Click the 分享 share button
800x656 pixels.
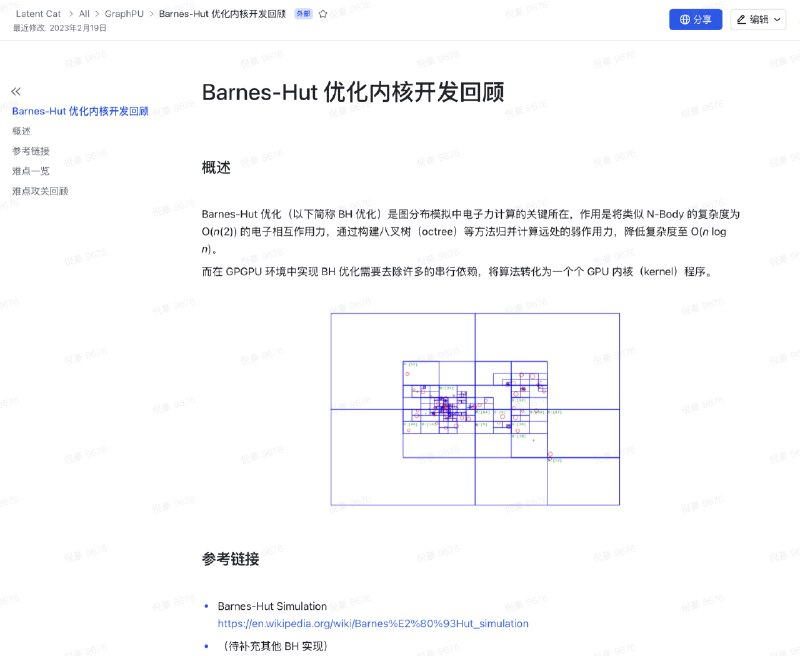[695, 19]
